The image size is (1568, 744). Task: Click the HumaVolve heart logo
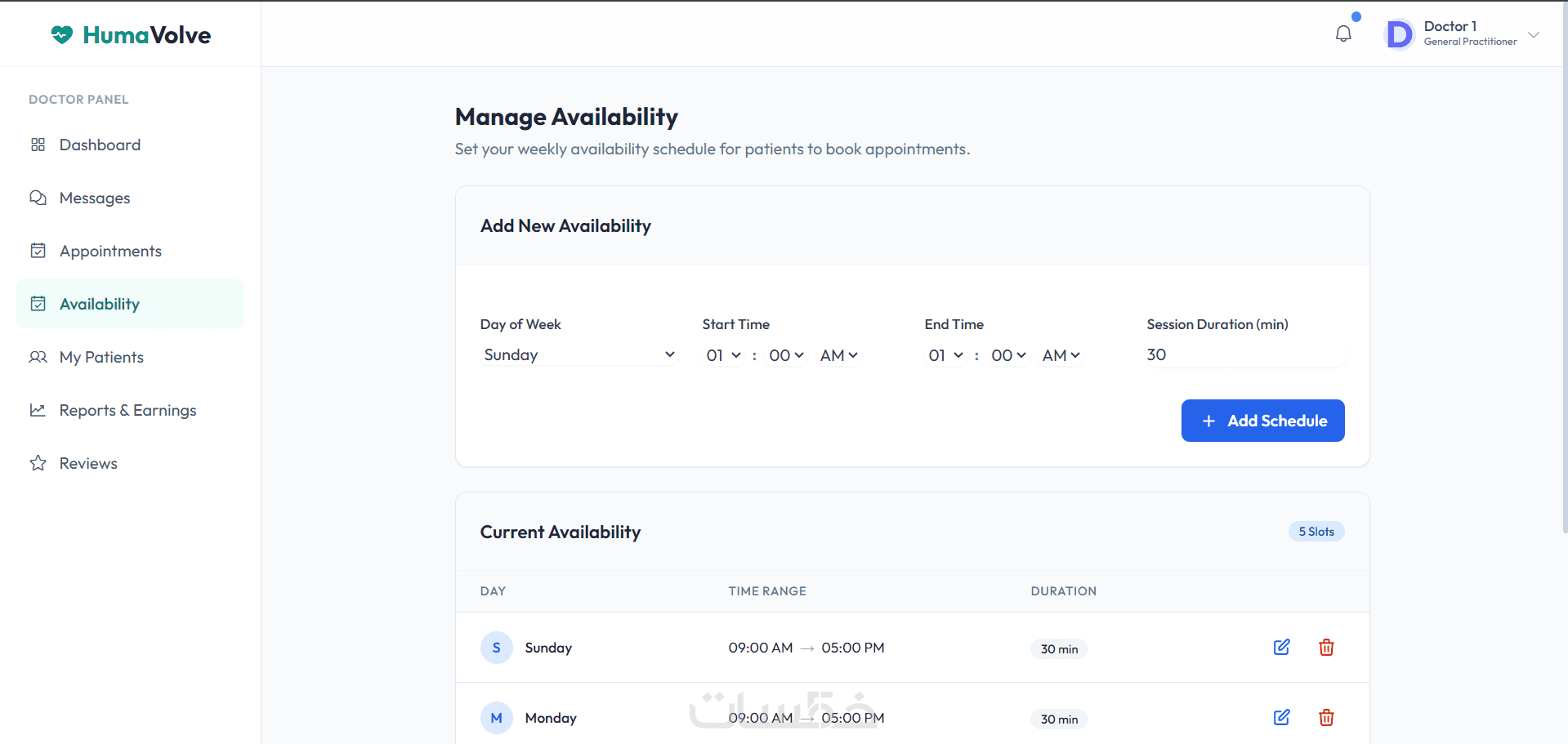(x=62, y=34)
